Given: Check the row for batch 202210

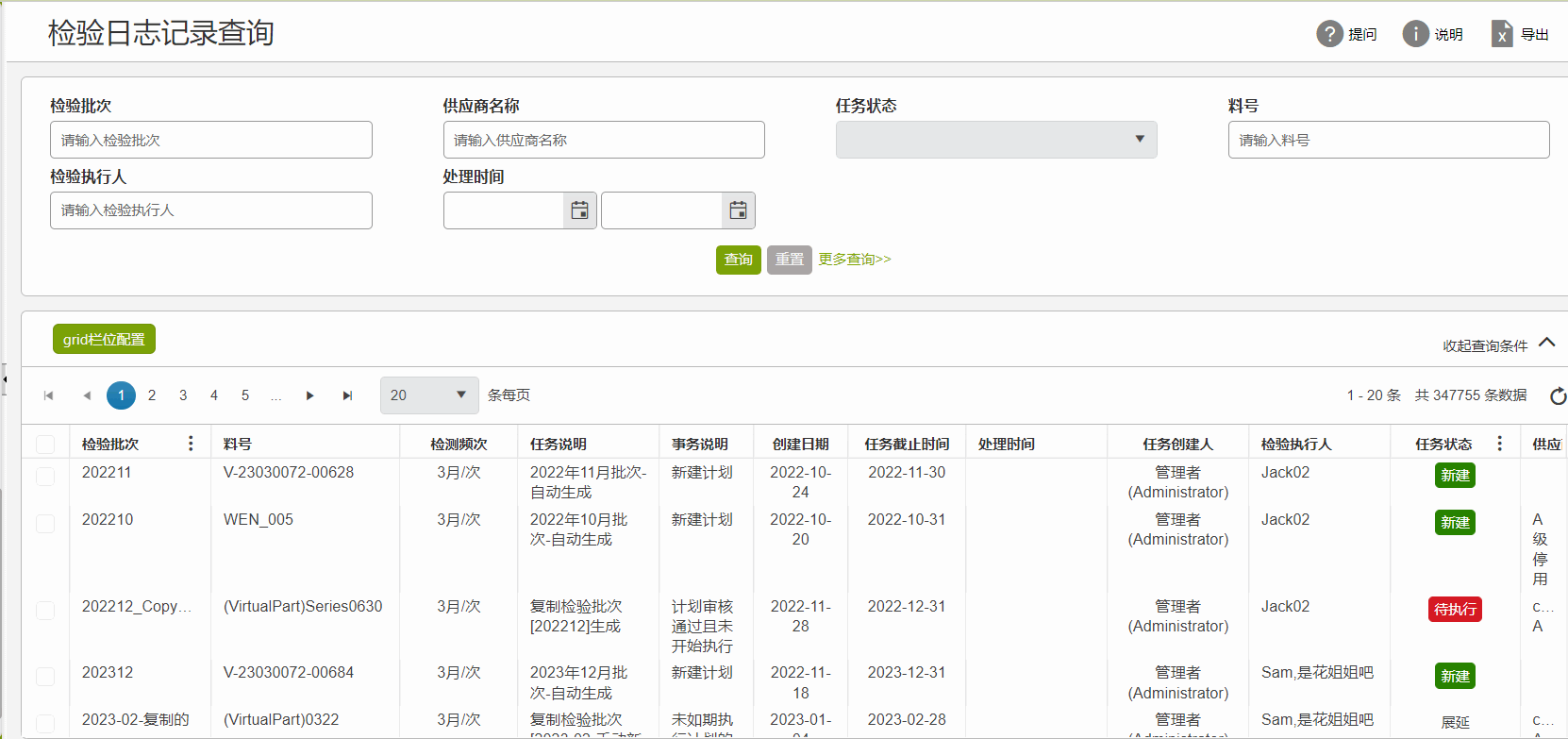Looking at the screenshot, I should tap(45, 523).
